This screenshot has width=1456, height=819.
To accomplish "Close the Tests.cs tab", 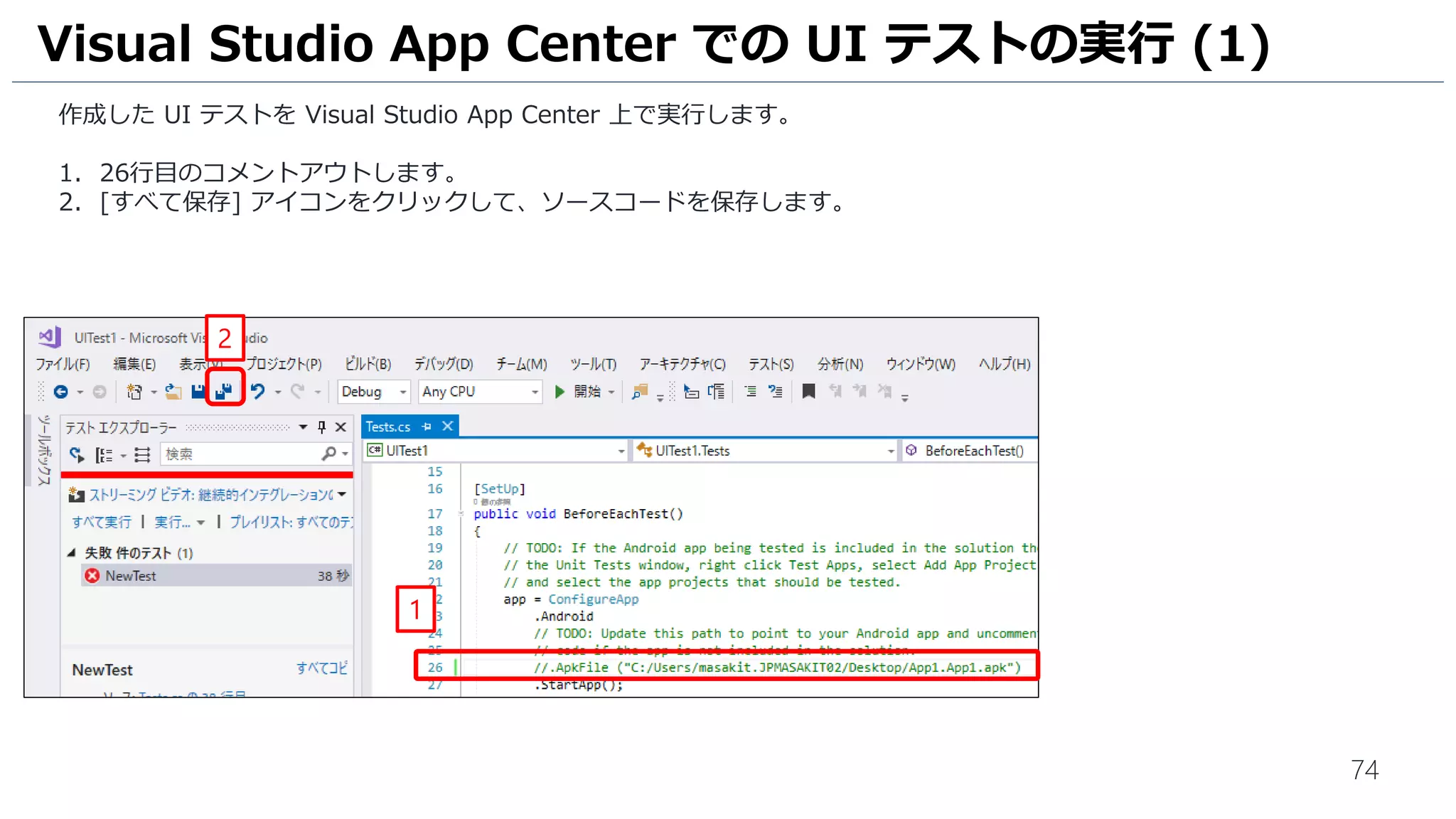I will pyautogui.click(x=447, y=426).
